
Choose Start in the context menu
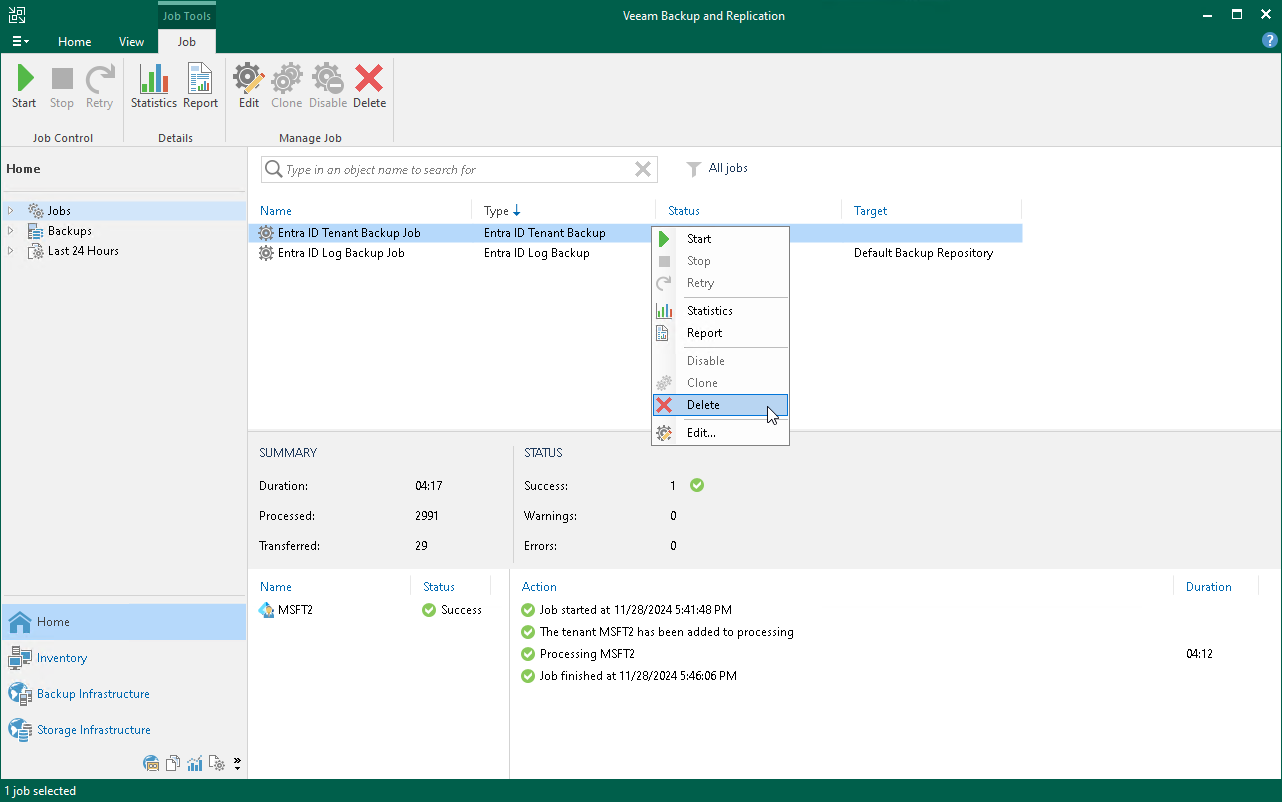pos(720,239)
